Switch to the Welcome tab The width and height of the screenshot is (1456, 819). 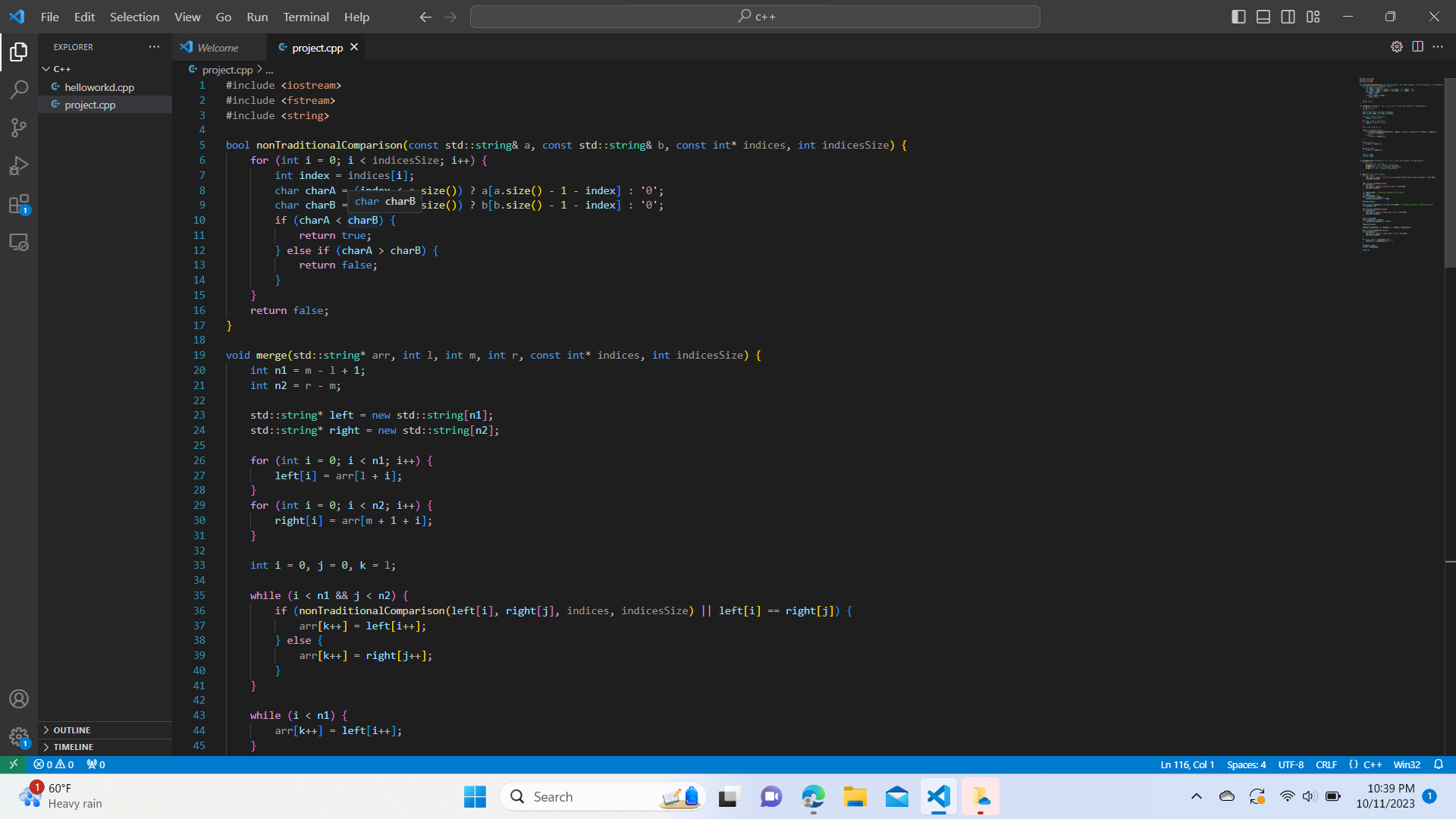tap(218, 47)
